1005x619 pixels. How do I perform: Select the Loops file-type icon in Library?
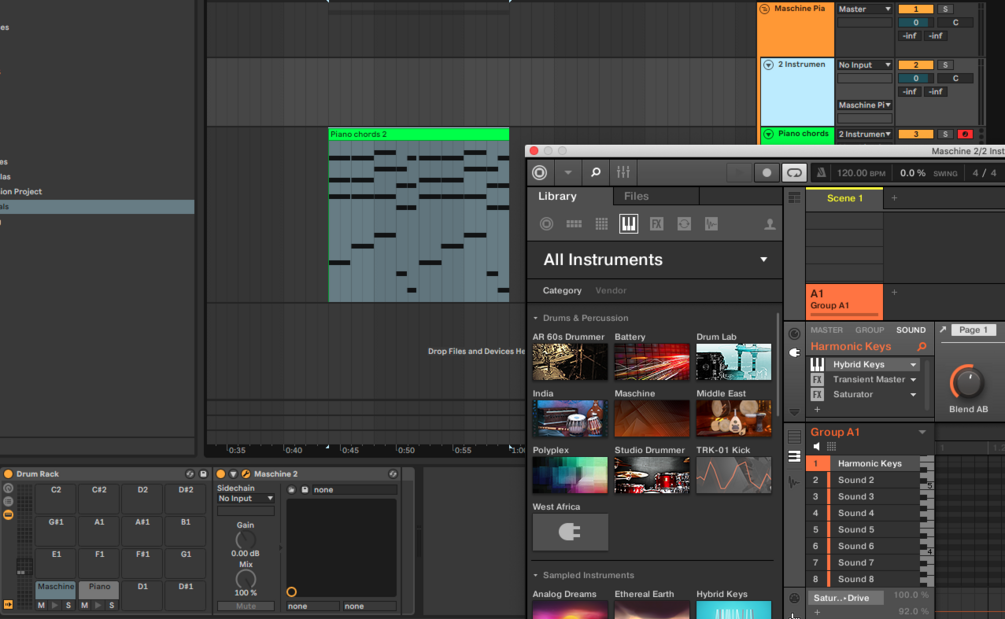click(684, 224)
